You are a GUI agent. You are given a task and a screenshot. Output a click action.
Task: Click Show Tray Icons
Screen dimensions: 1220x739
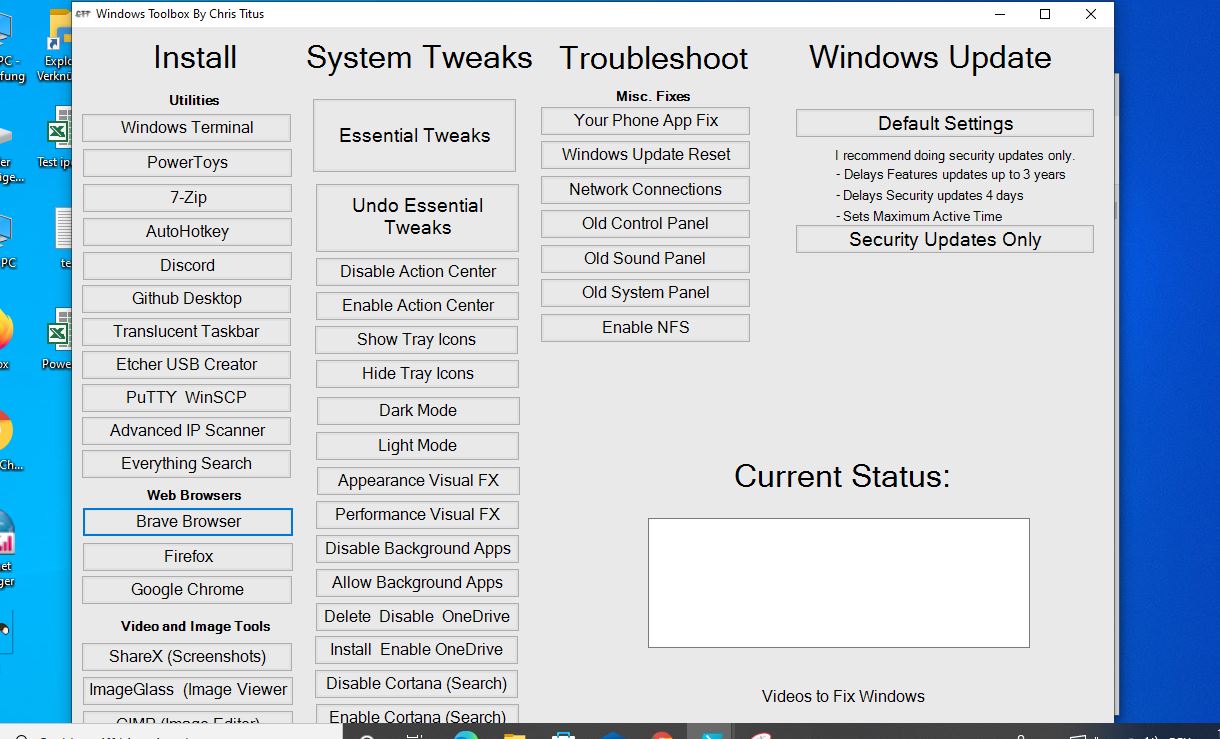click(417, 340)
